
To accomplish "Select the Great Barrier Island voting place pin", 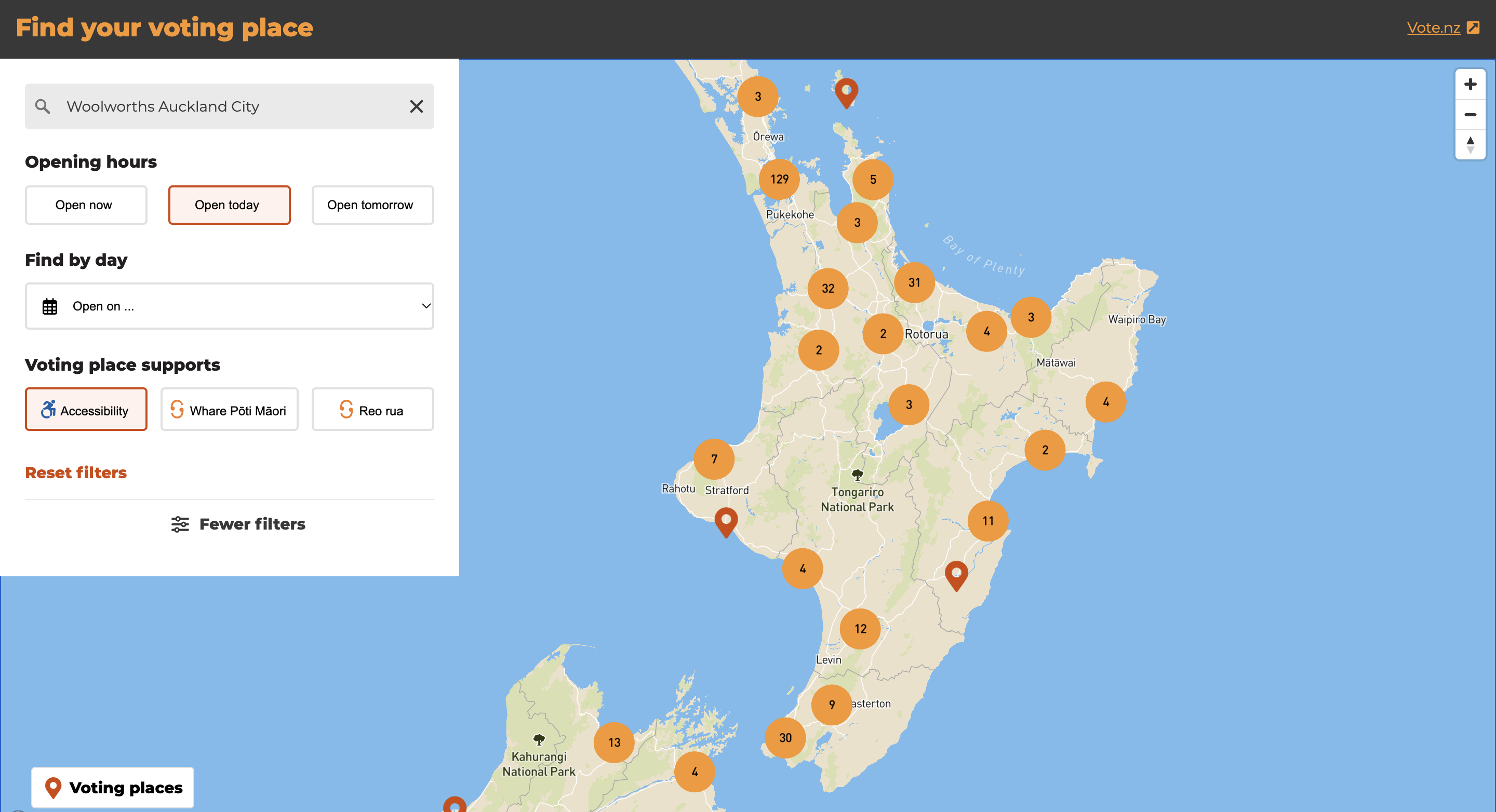I will click(x=847, y=92).
